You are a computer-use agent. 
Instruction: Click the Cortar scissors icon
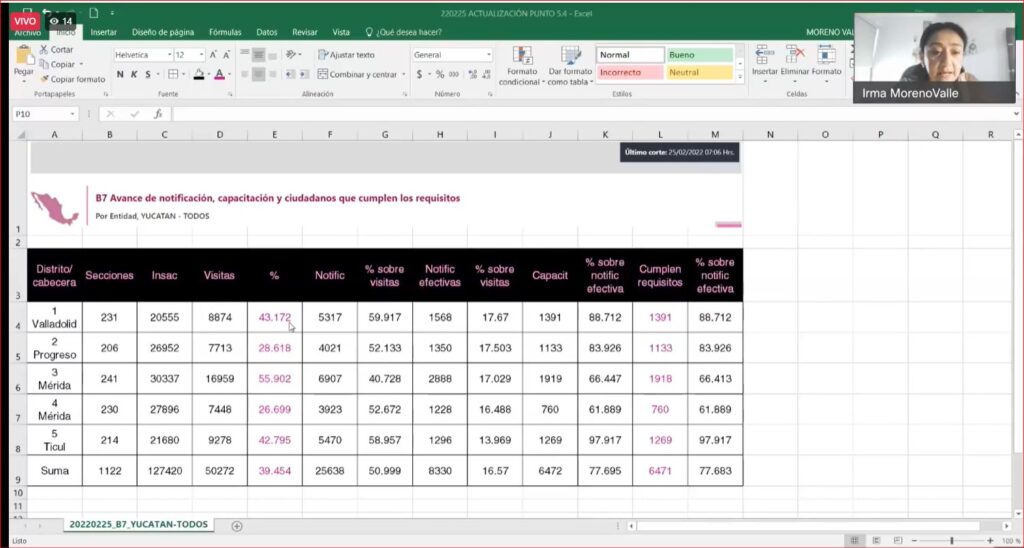pyautogui.click(x=45, y=49)
